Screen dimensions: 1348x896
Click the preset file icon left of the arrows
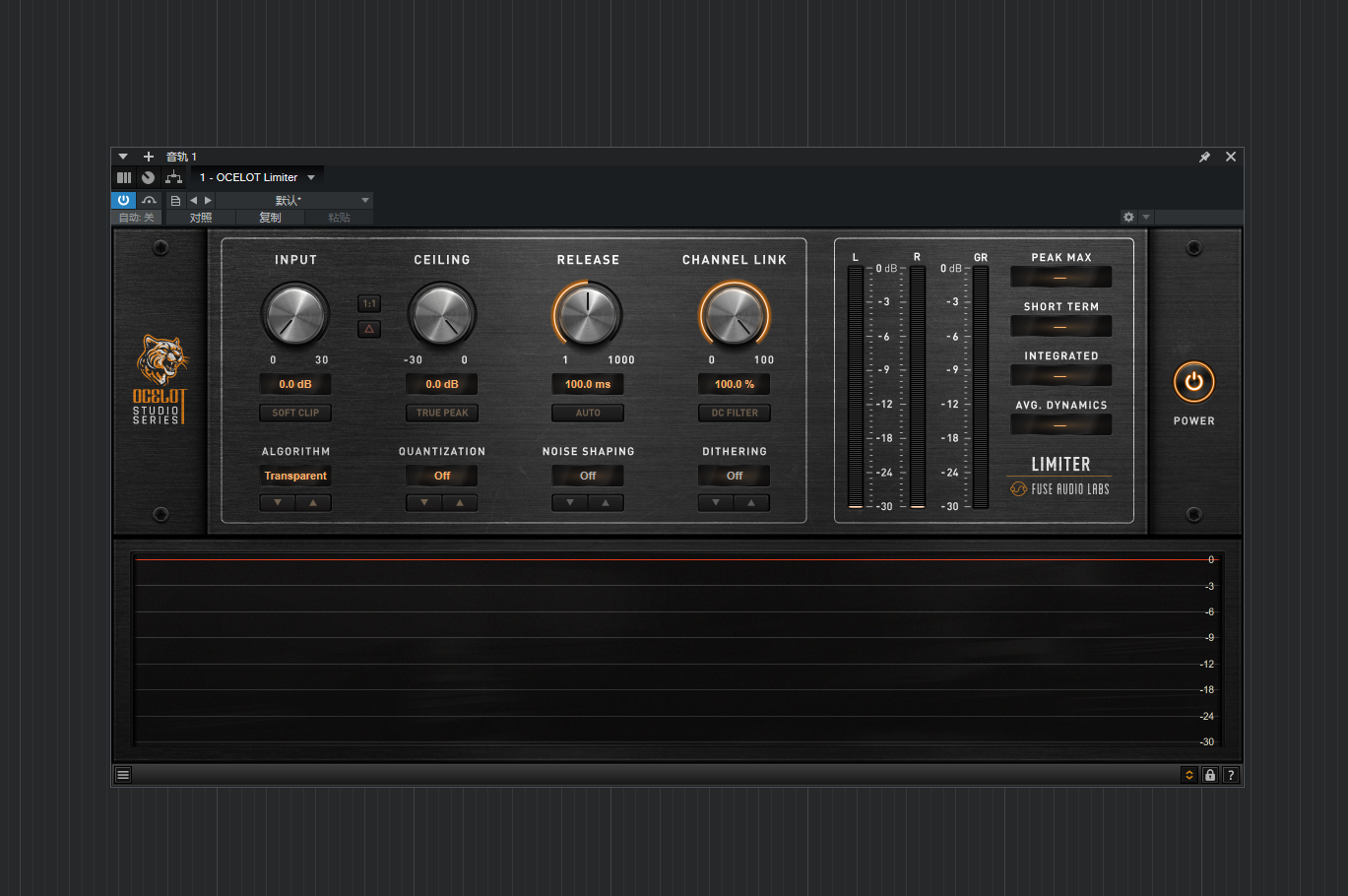click(174, 200)
